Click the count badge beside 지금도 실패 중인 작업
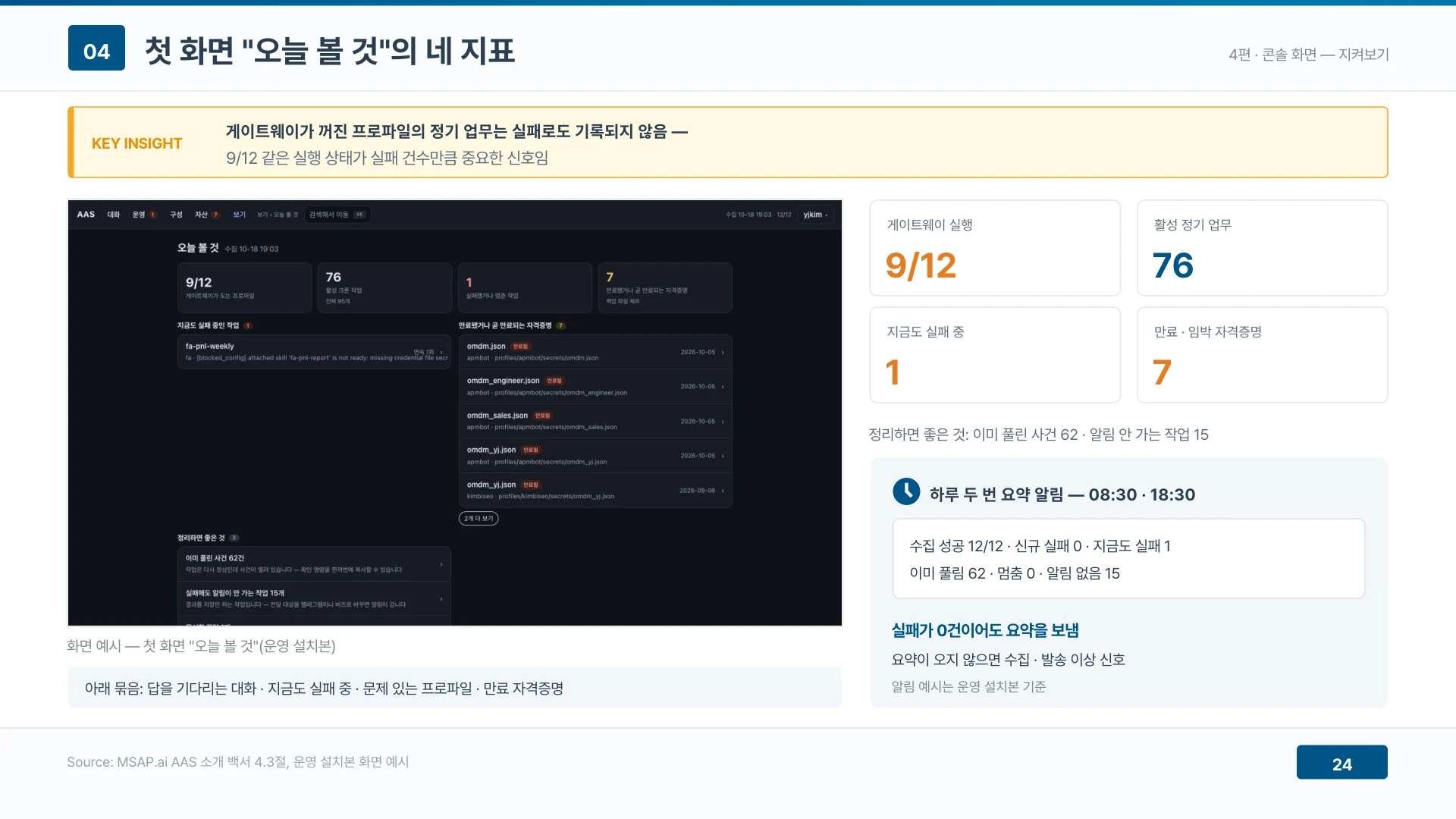Viewport: 1456px width, 819px height. [248, 325]
